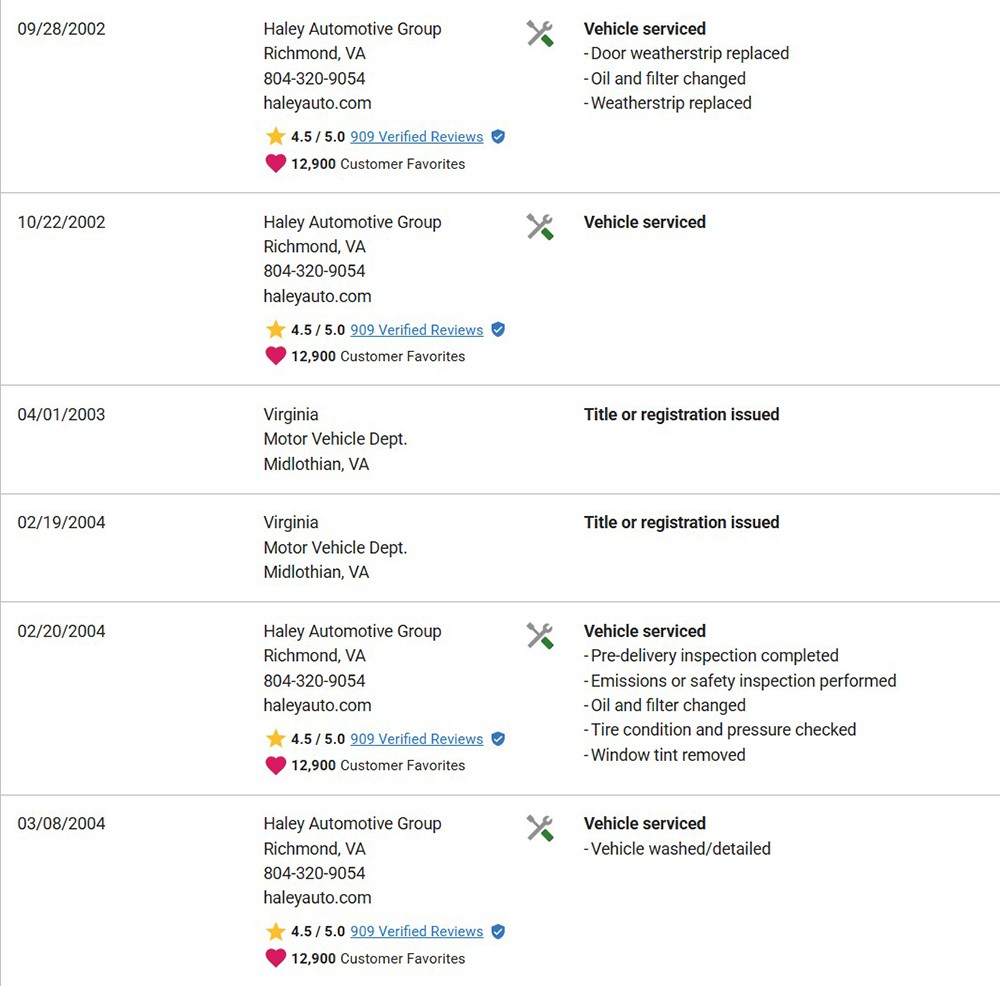Click the pink heart icon in the 10/22/2002 entry
The height and width of the screenshot is (986, 1000).
276,355
